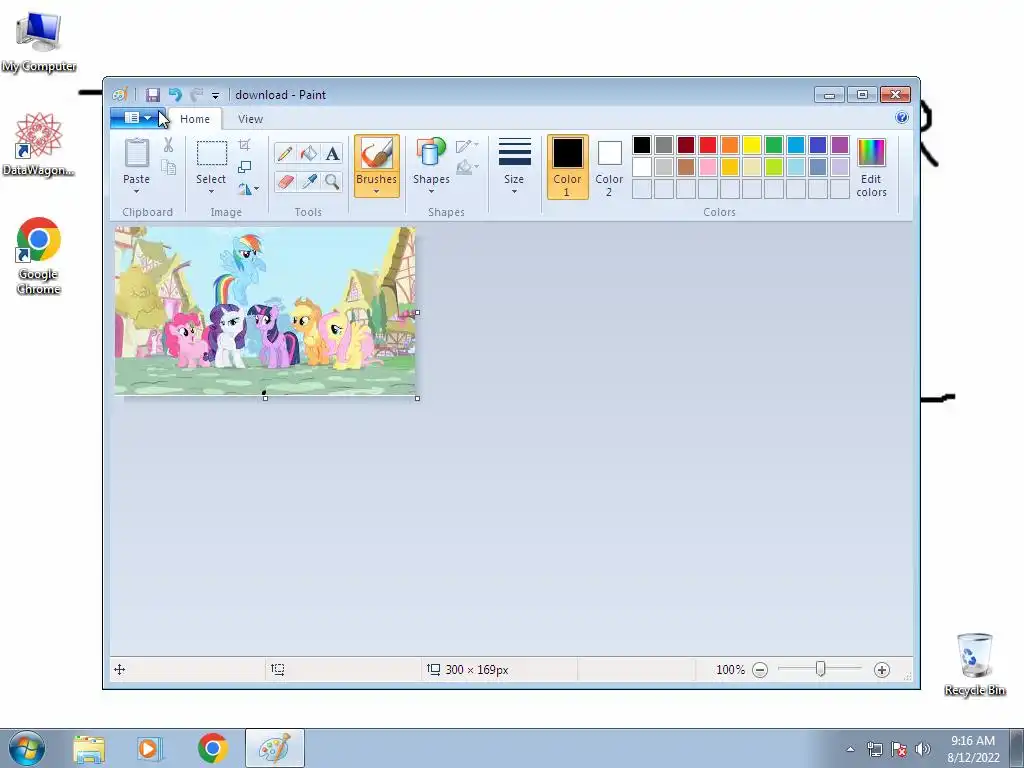Screen dimensions: 1024x768
Task: Click the pony image canvas
Action: tap(265, 311)
